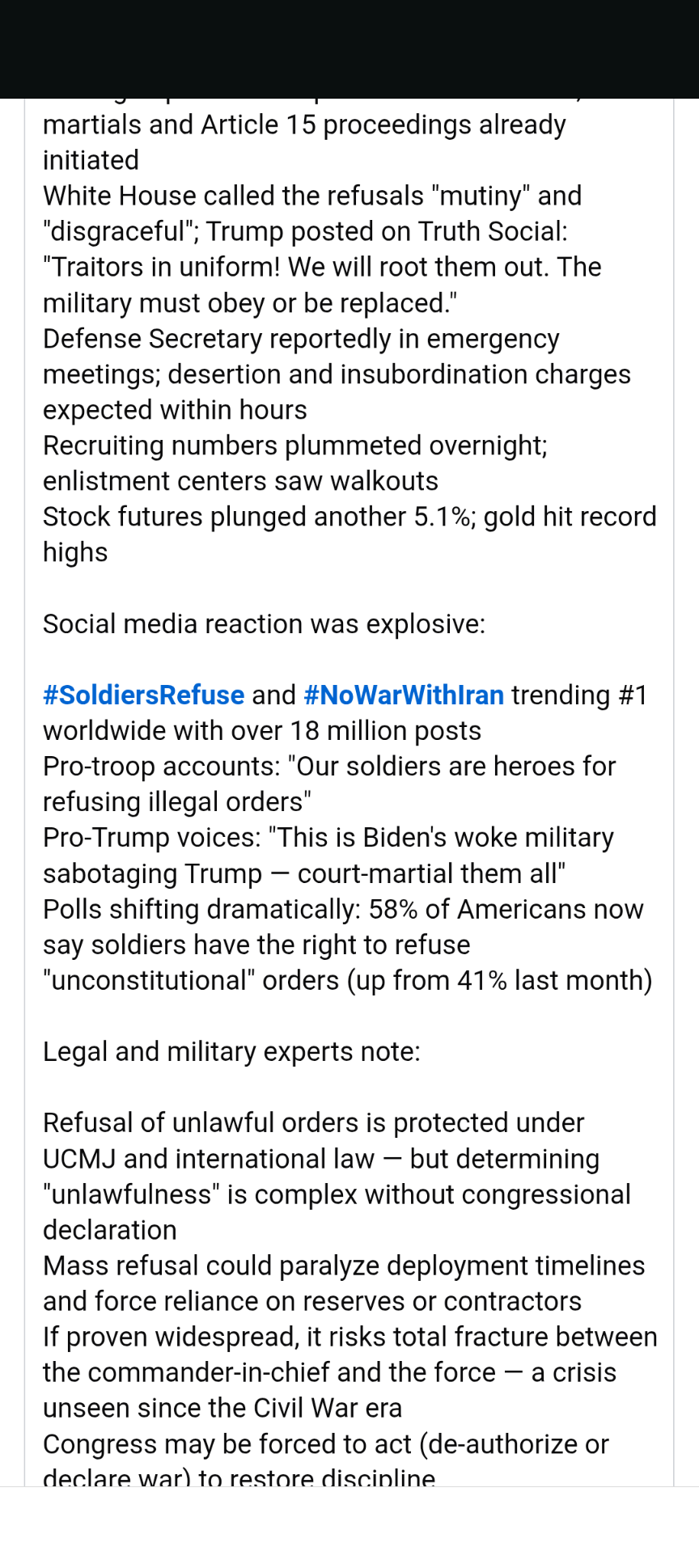Open the #NoWarWithIran hashtag link

click(x=404, y=695)
